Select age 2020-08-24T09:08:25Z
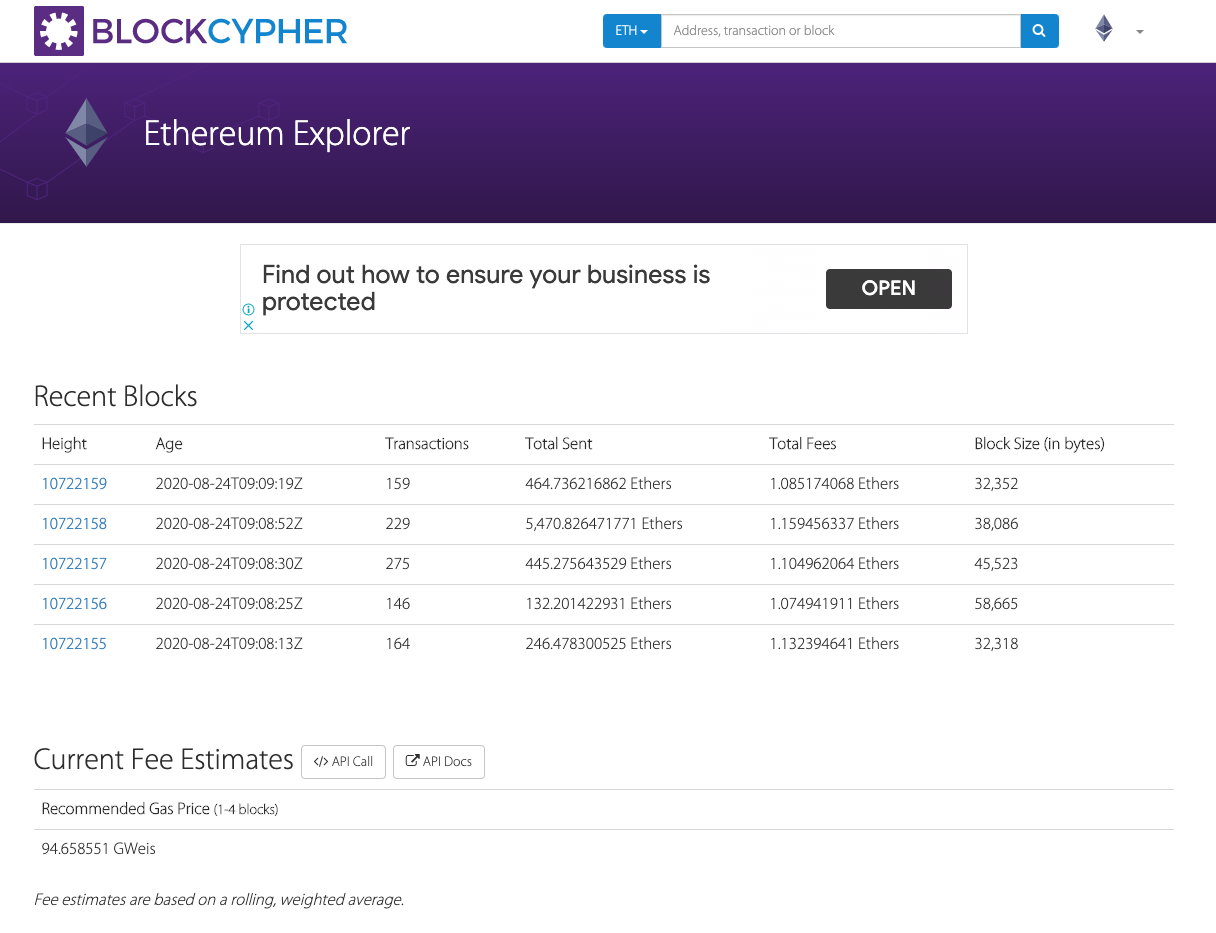Image resolution: width=1216 pixels, height=933 pixels. pos(229,604)
